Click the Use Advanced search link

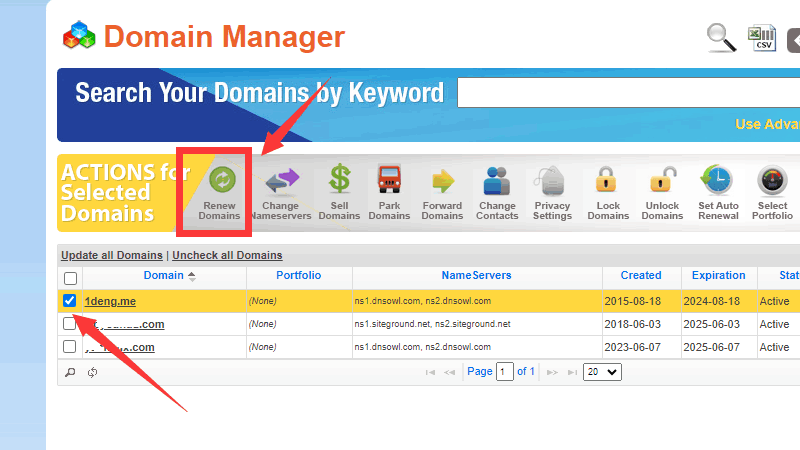[767, 124]
